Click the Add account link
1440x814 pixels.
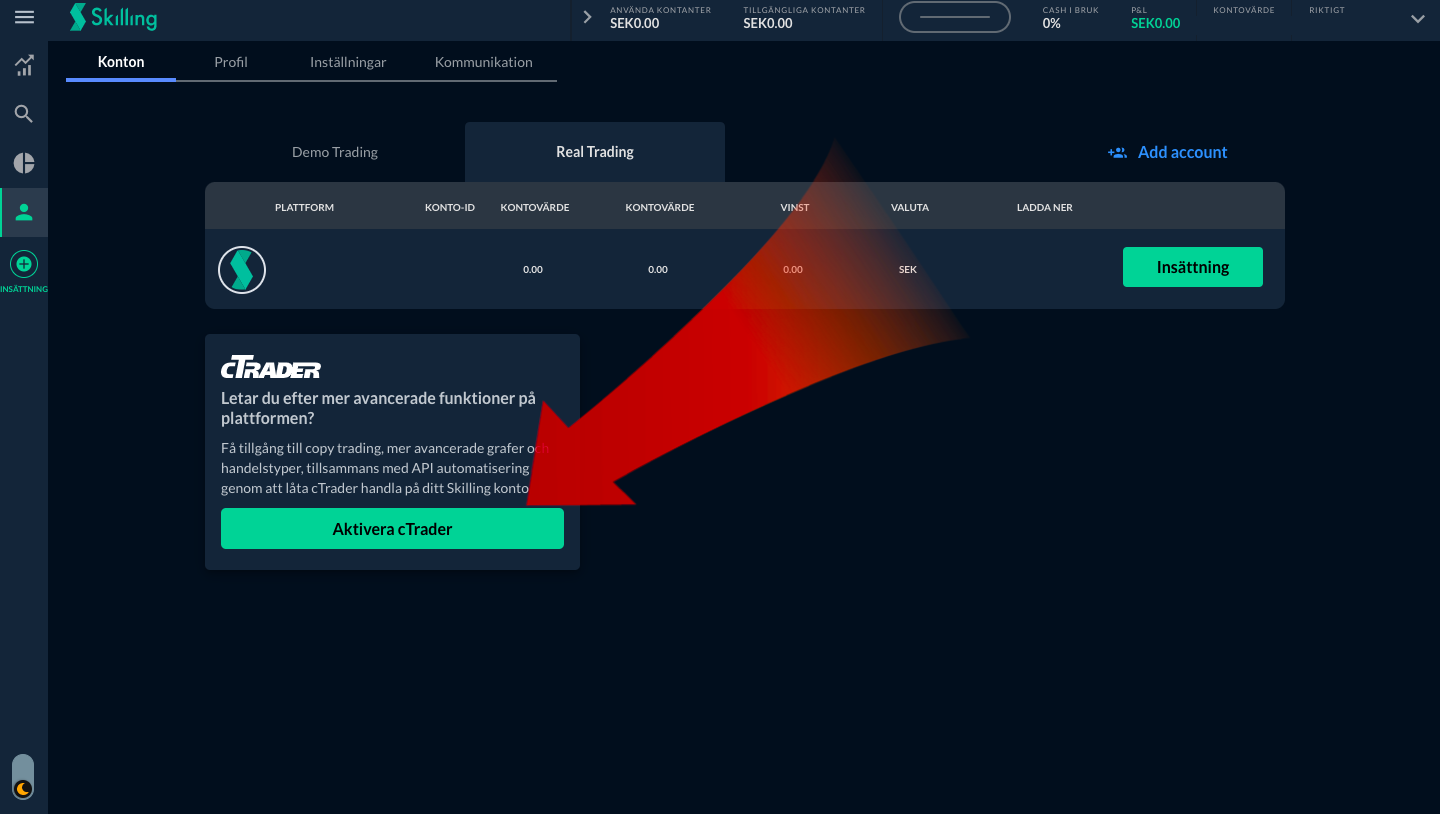(x=1168, y=152)
